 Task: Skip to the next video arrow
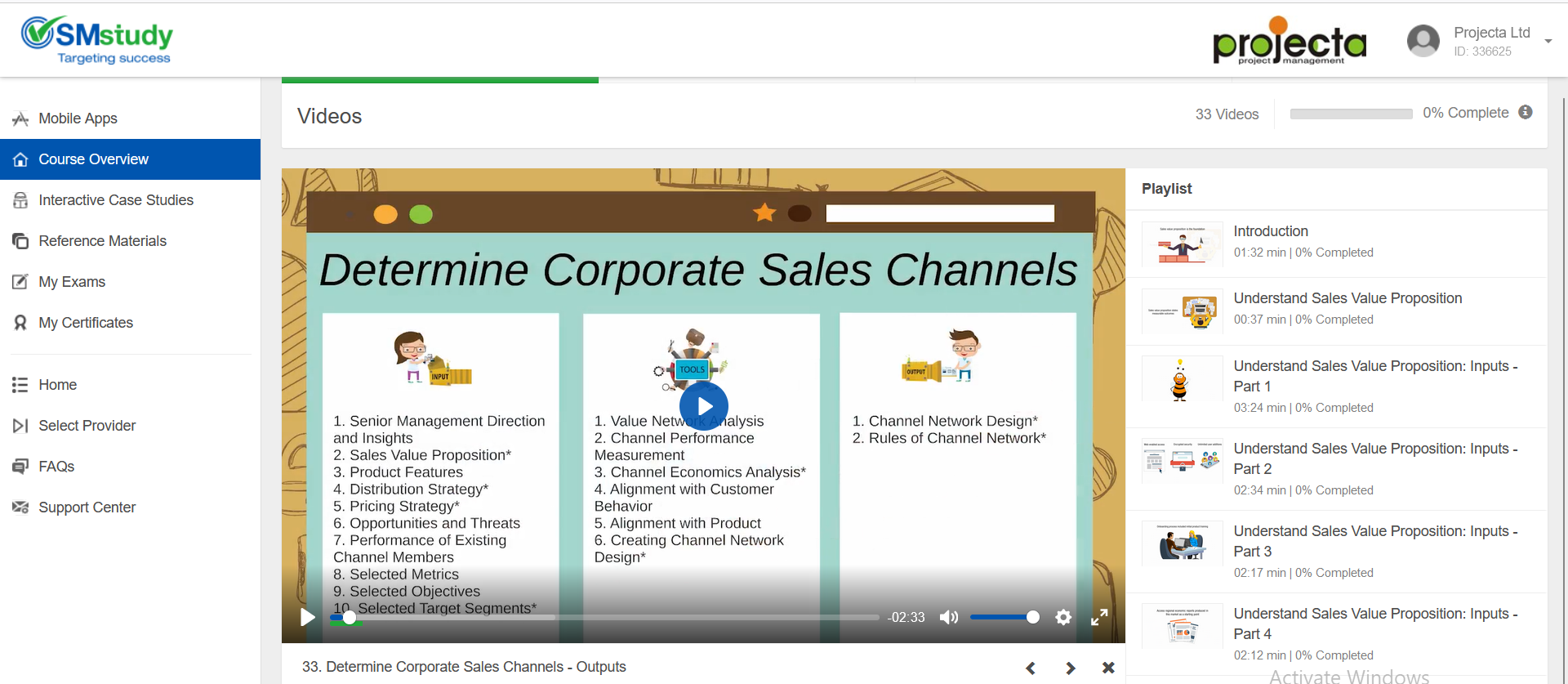tap(1070, 668)
